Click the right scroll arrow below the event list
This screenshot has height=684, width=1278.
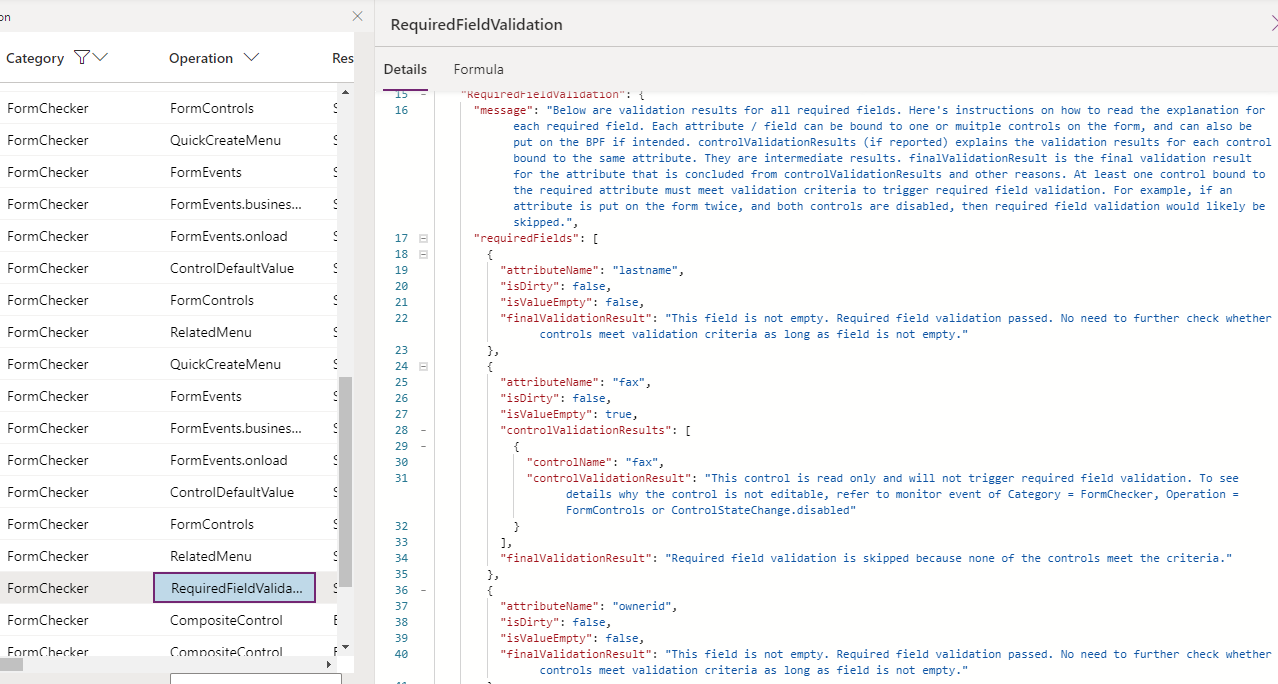click(329, 663)
